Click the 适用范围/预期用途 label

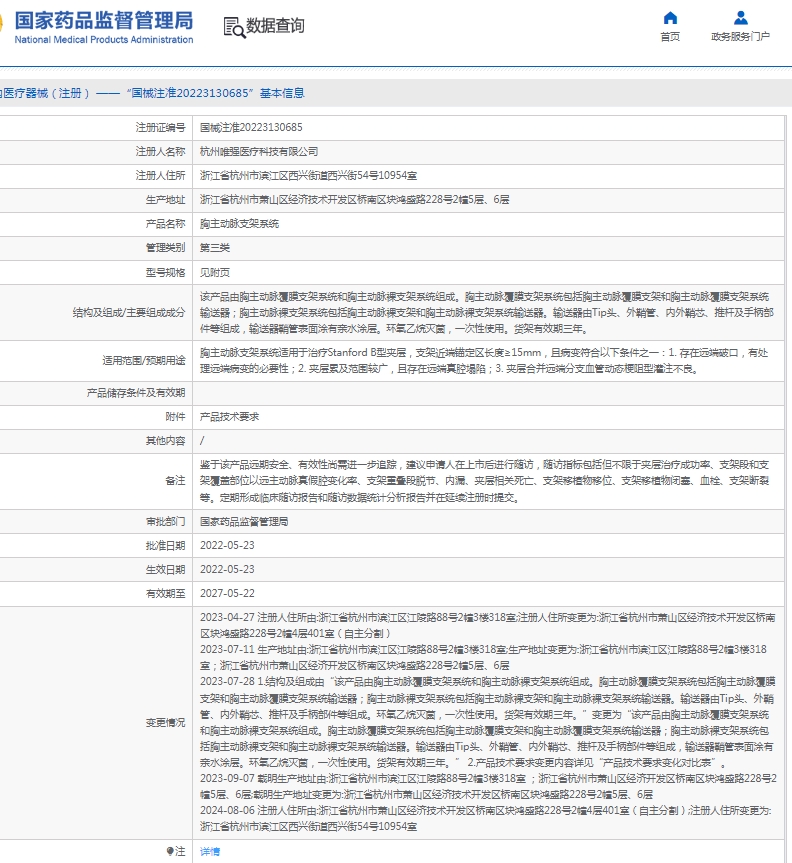144,361
